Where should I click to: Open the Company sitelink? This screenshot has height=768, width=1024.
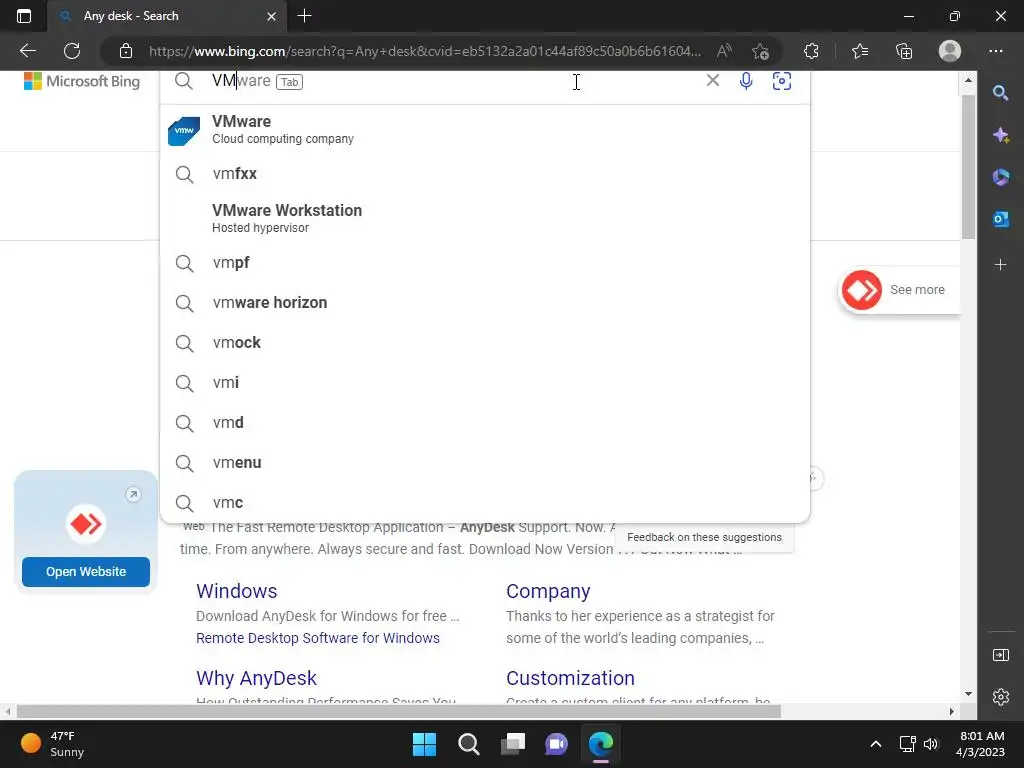pos(548,590)
